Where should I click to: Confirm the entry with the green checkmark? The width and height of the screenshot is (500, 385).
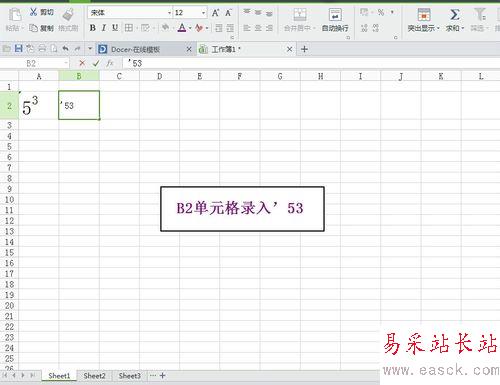96,63
